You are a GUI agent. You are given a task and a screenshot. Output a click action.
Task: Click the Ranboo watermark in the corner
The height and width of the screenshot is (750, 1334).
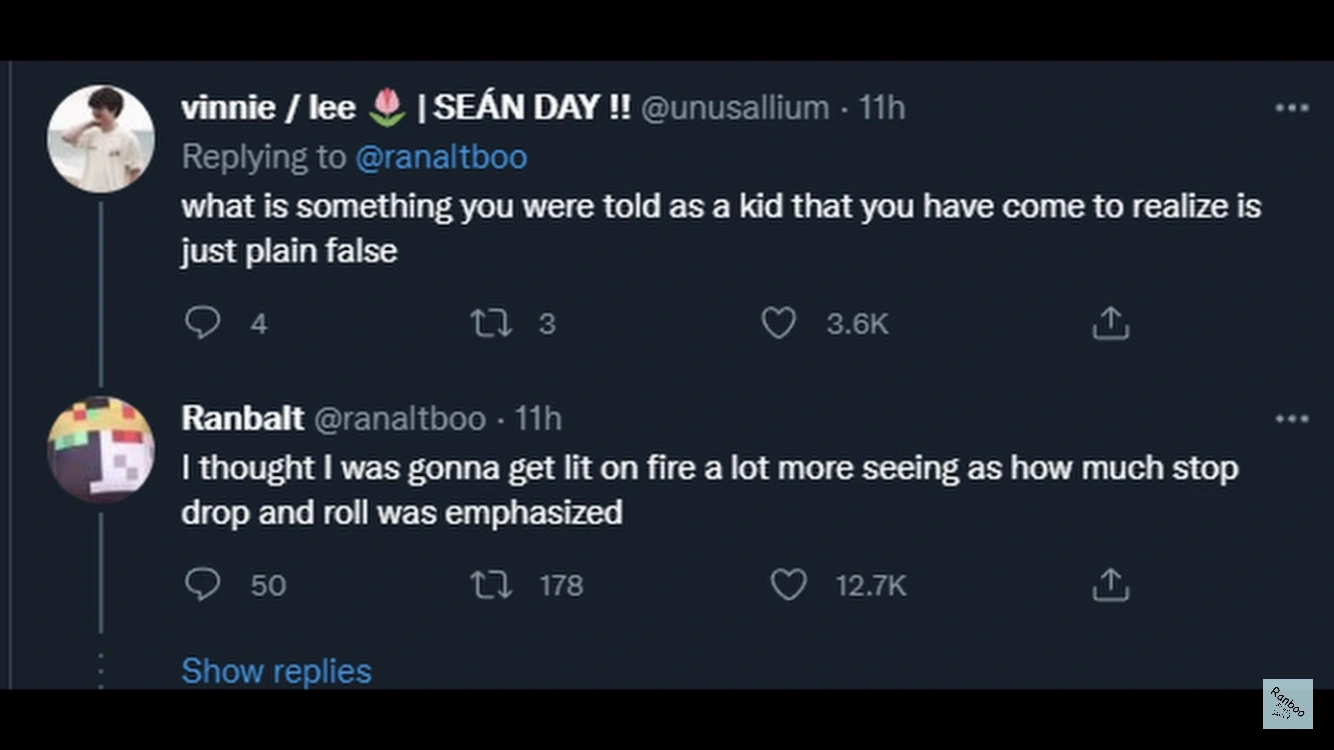point(1287,704)
